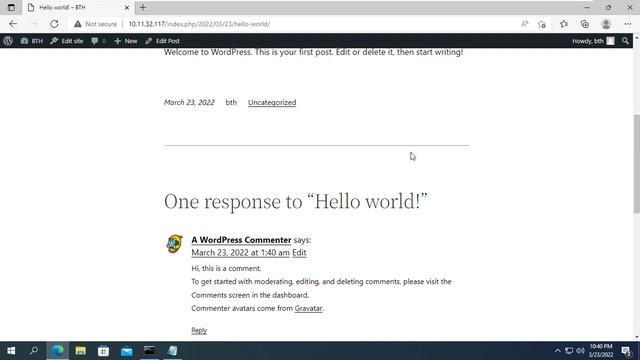This screenshot has height=360, width=640.
Task: Click Edit site in admin bar
Action: coord(67,41)
